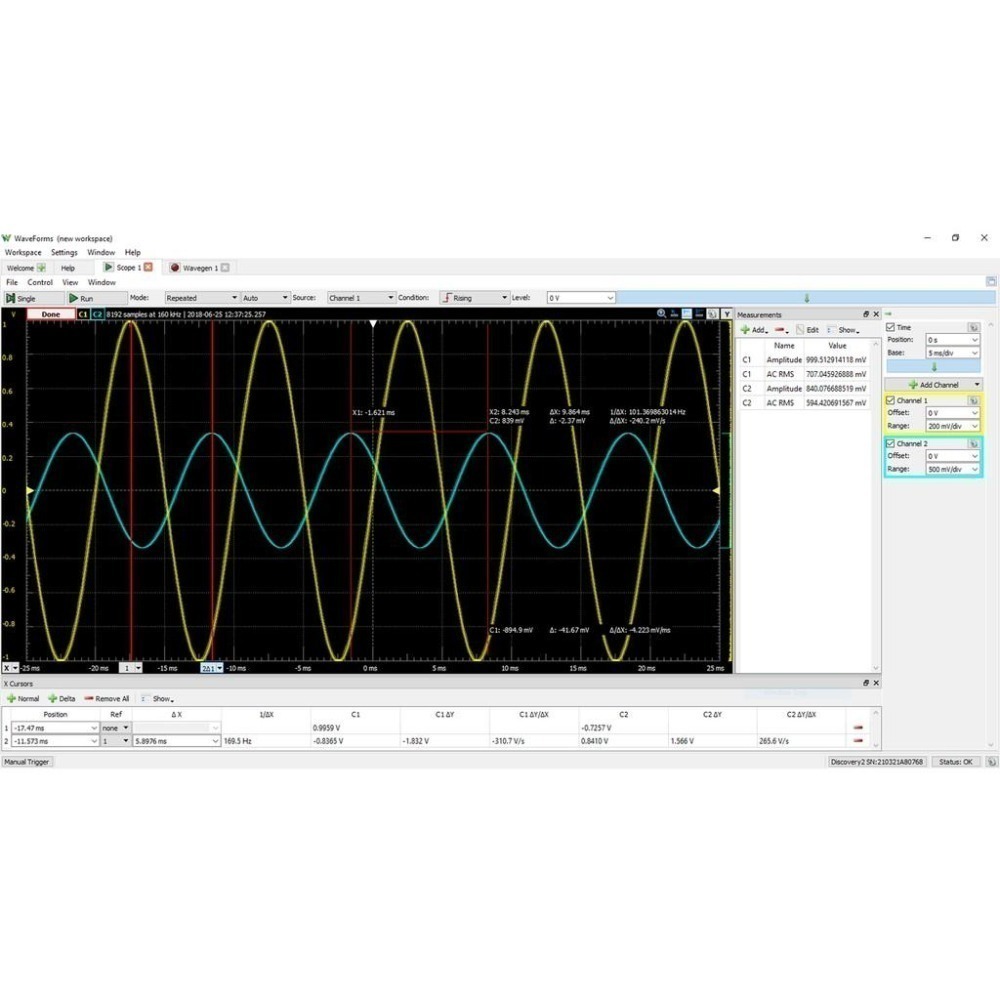This screenshot has width=1000, height=1000.
Task: Disable the Channel 1 checkbox
Action: click(x=891, y=400)
